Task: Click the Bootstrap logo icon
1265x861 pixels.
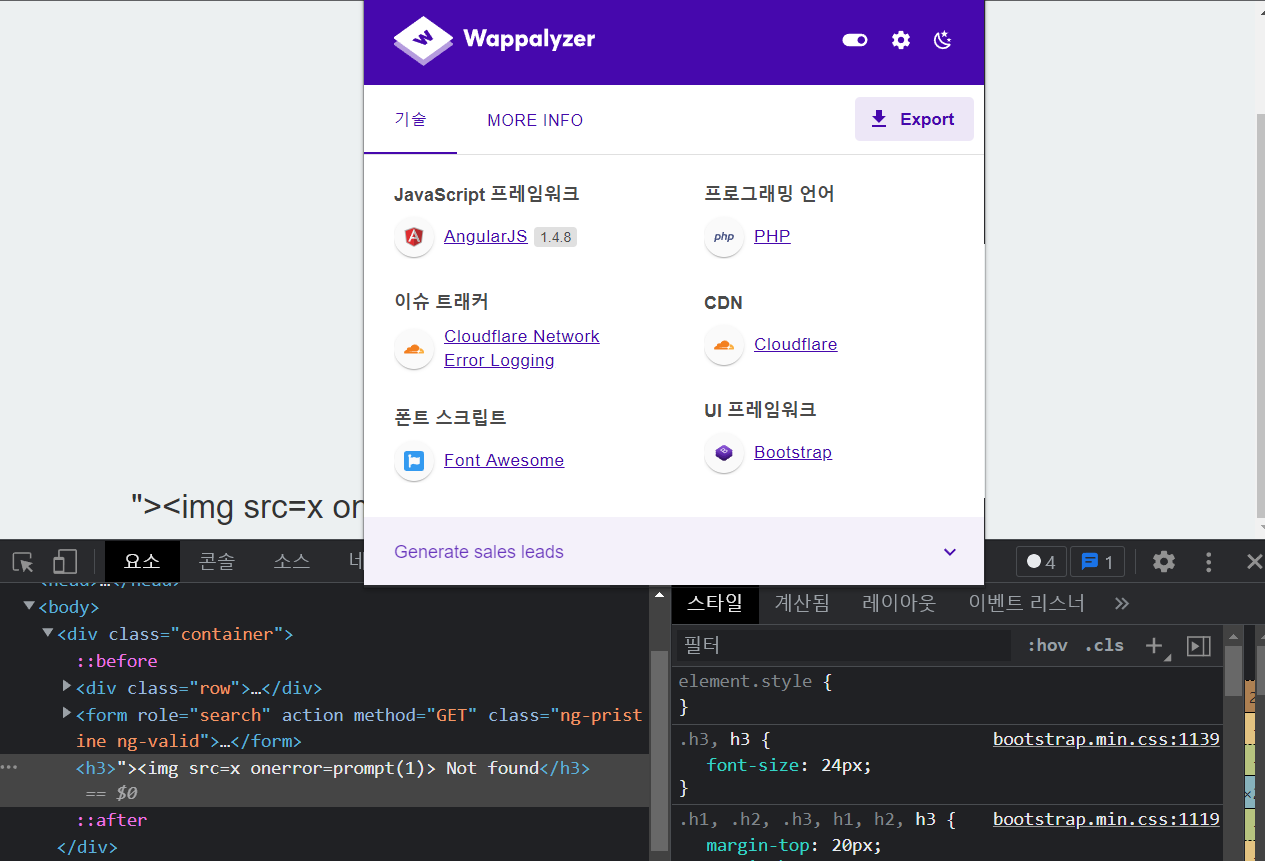Action: click(x=724, y=453)
